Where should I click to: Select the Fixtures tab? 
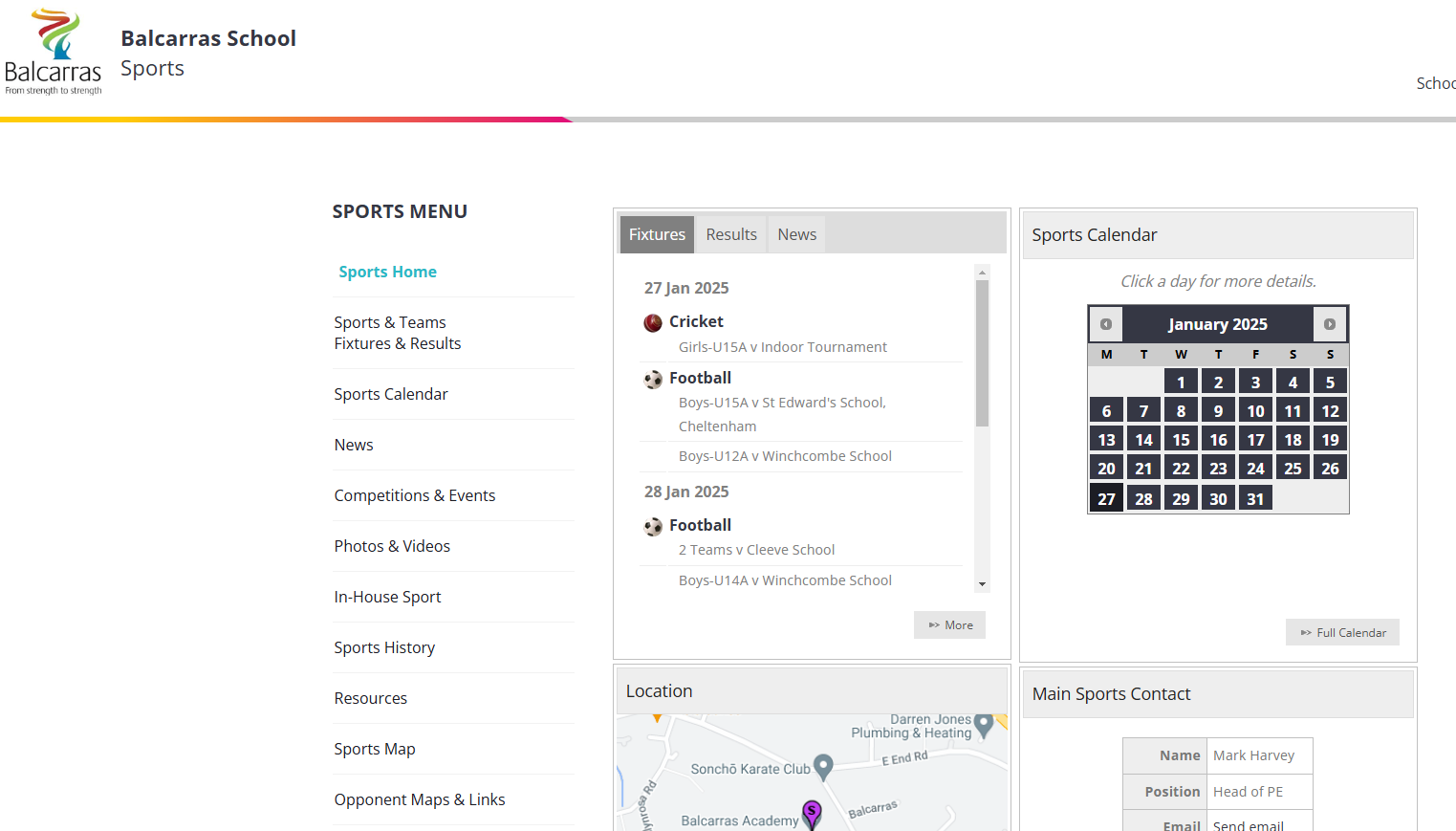pos(657,234)
